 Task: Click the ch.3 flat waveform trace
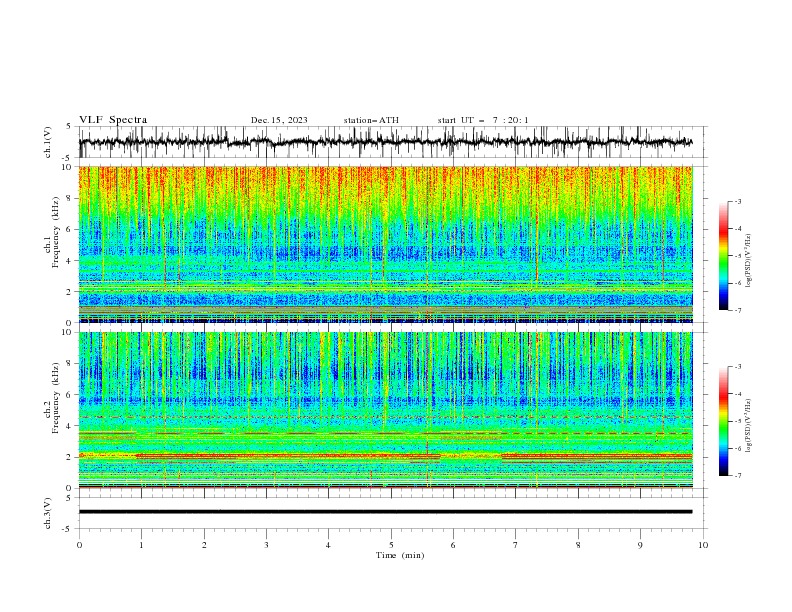385,512
